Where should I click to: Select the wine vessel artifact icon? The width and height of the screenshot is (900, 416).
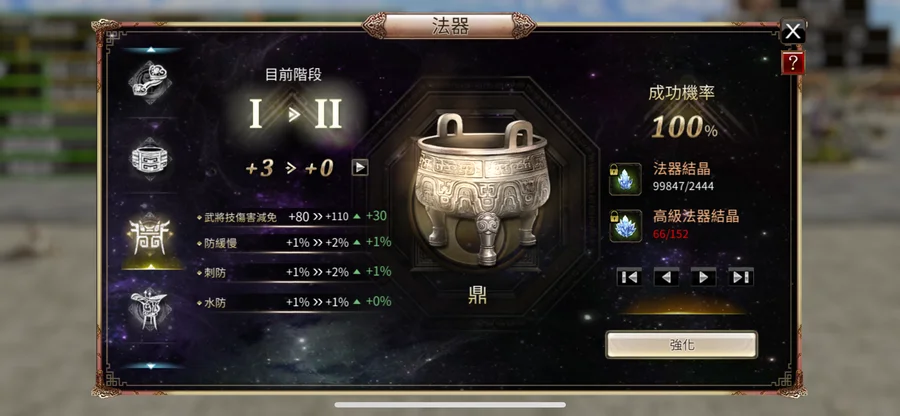click(x=150, y=309)
